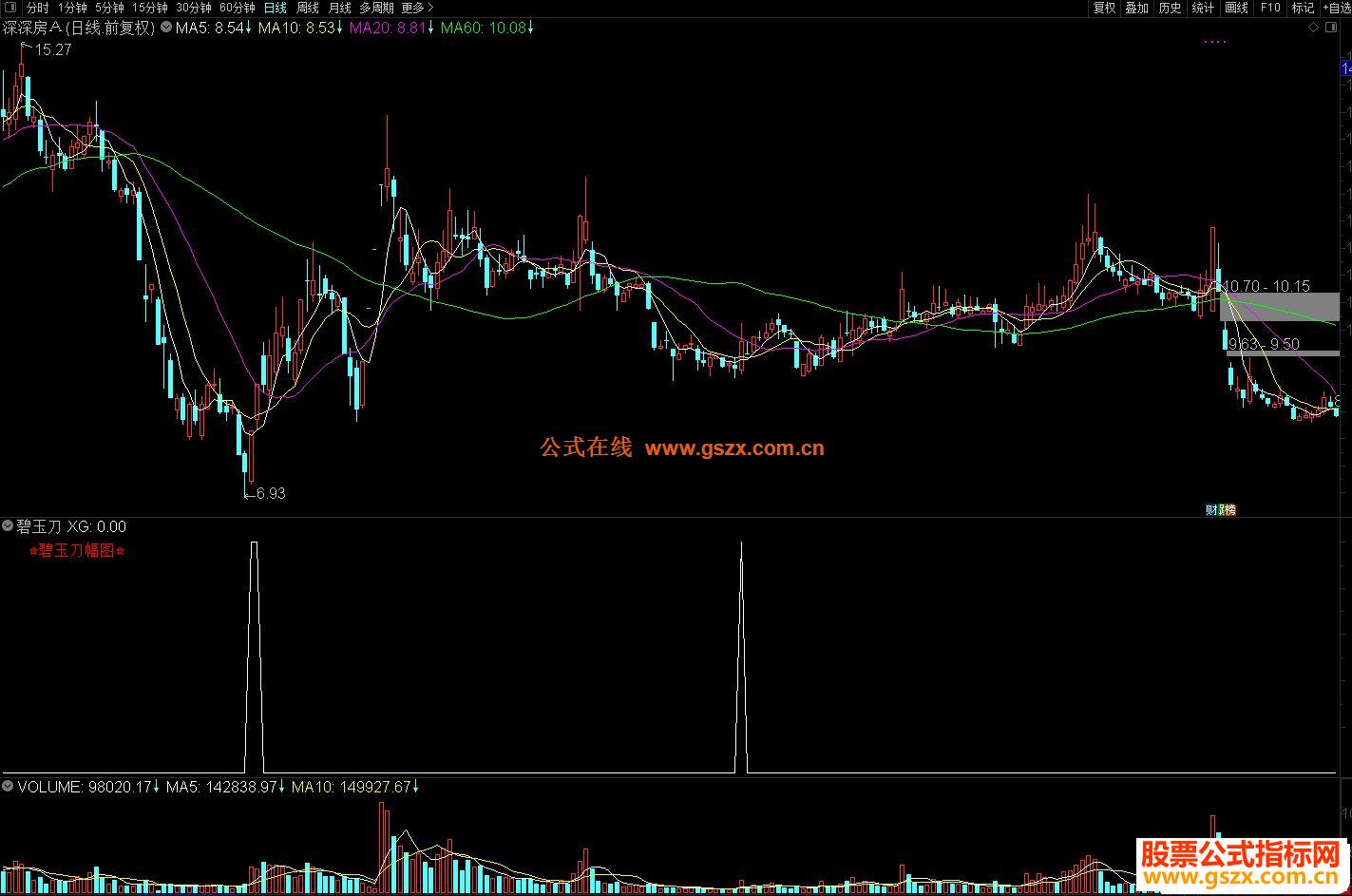Select the 60分钟 period tab
This screenshot has width=1352, height=896.
tap(237, 8)
